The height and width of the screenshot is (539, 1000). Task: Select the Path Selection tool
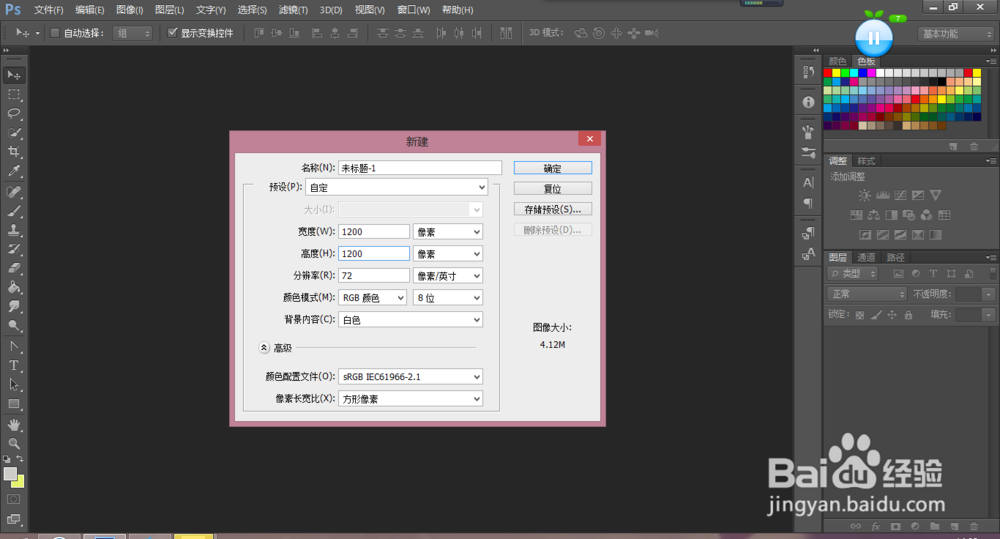click(14, 385)
